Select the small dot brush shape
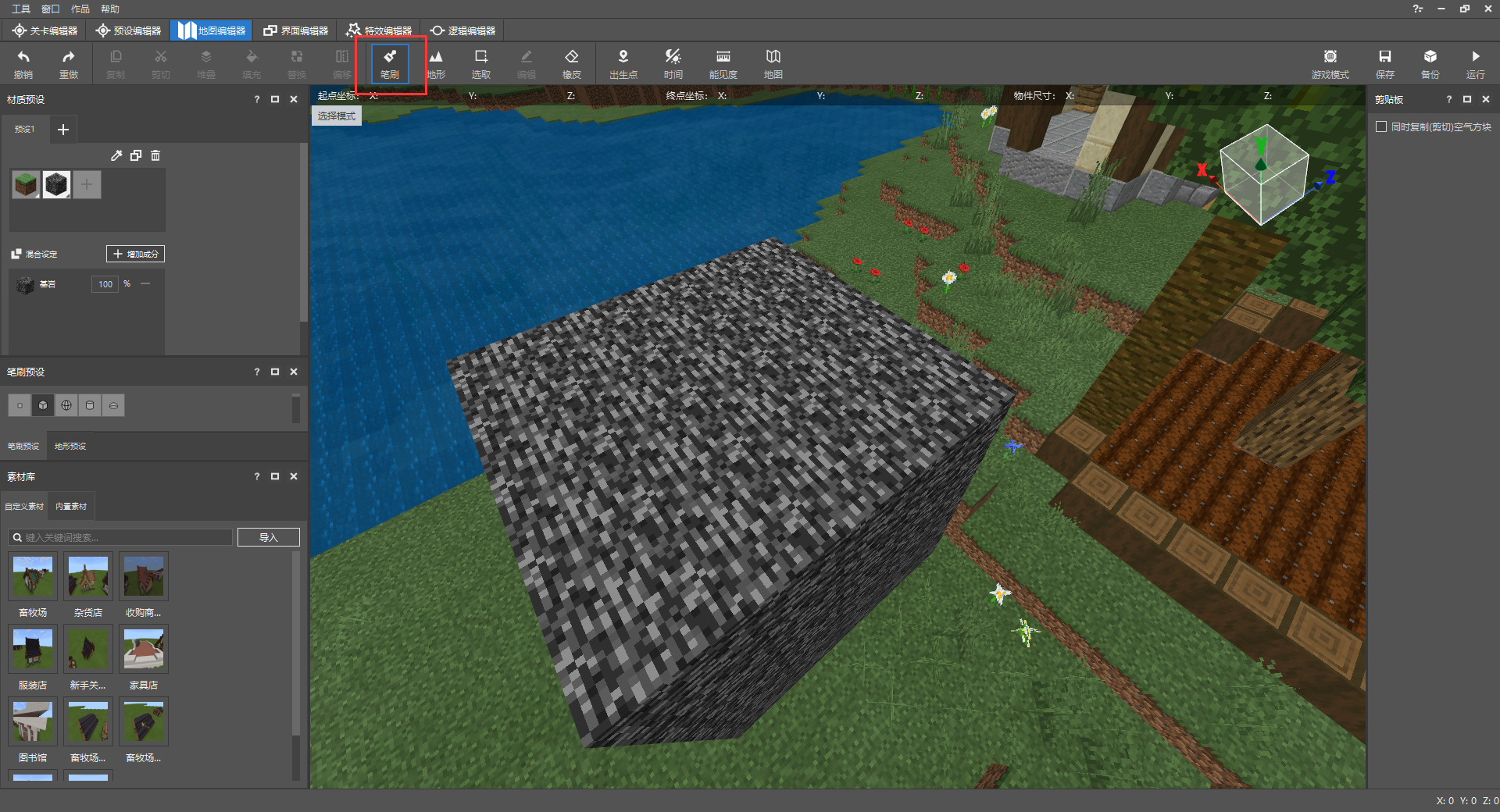The image size is (1500, 812). click(20, 405)
